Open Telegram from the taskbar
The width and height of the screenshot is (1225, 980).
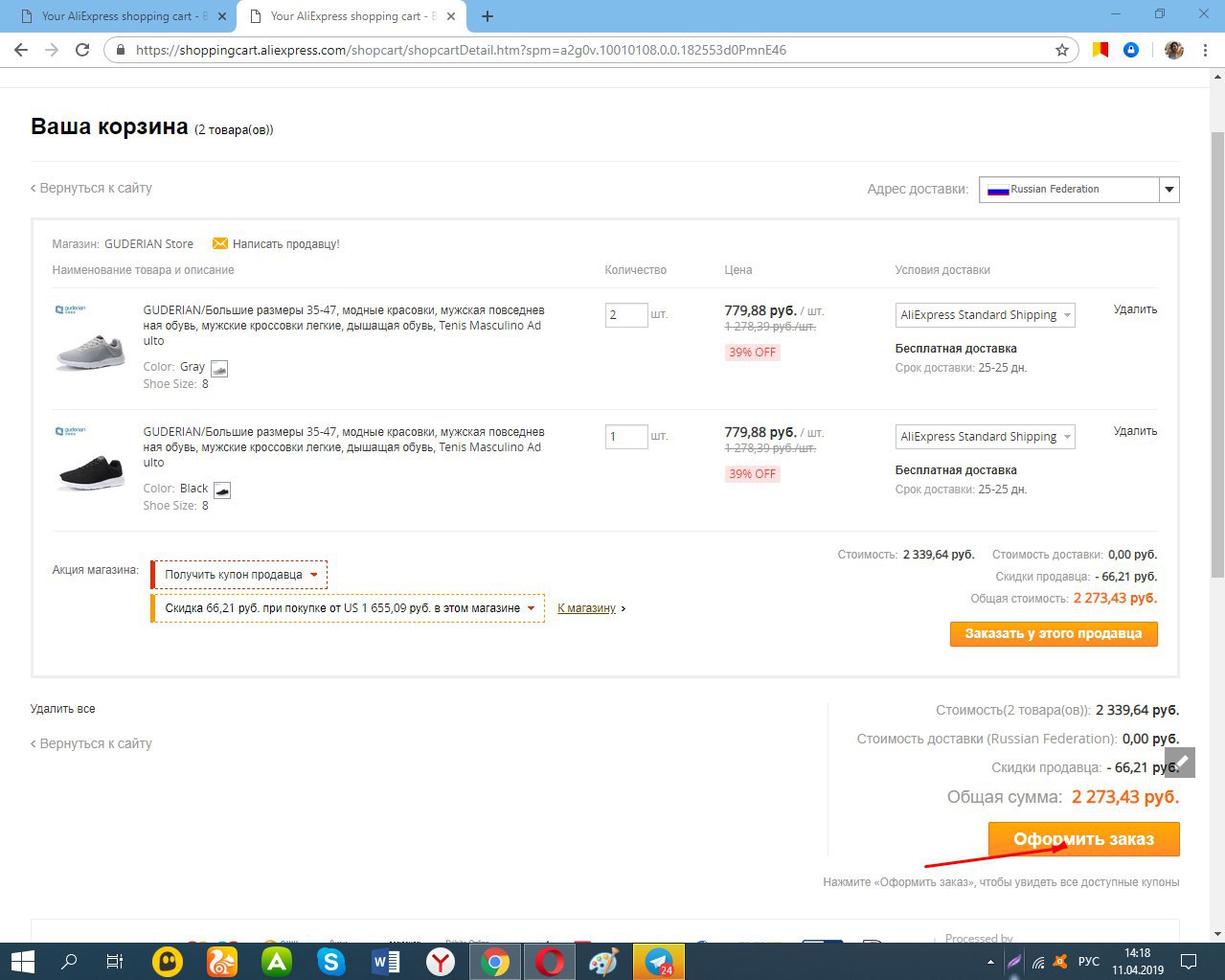tap(659, 961)
